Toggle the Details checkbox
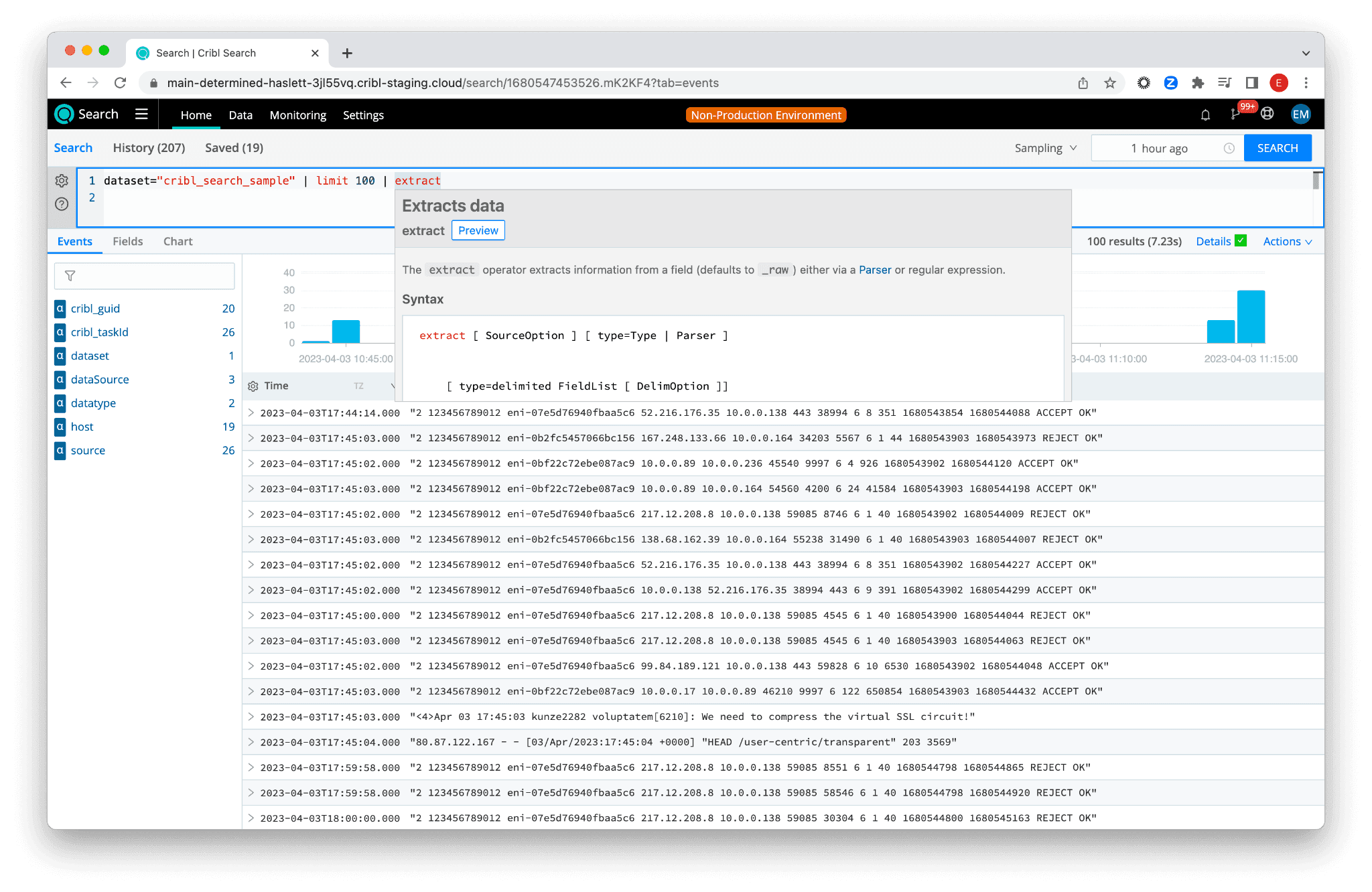 pos(1241,240)
